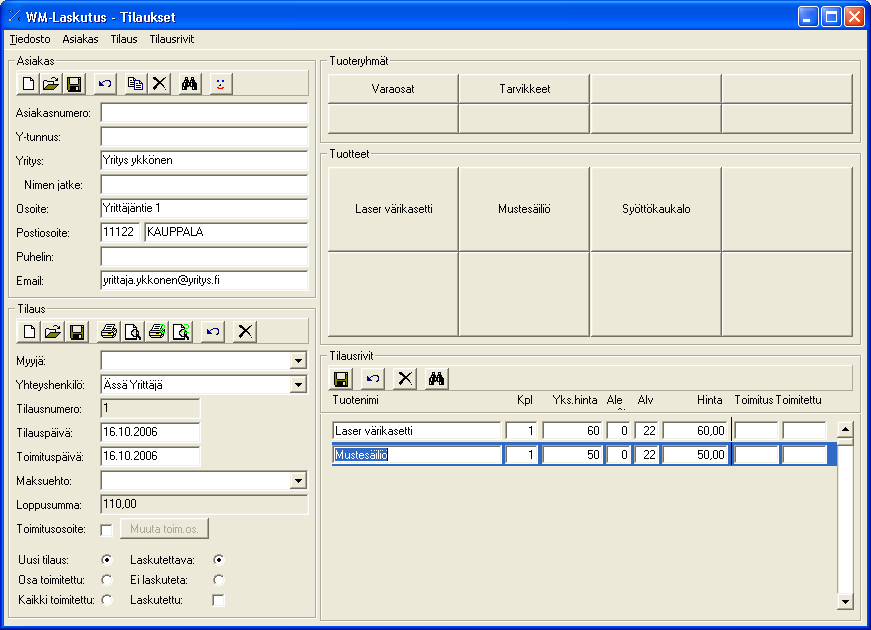Click the Y-tunnus field
Image resolution: width=871 pixels, height=630 pixels.
204,137
